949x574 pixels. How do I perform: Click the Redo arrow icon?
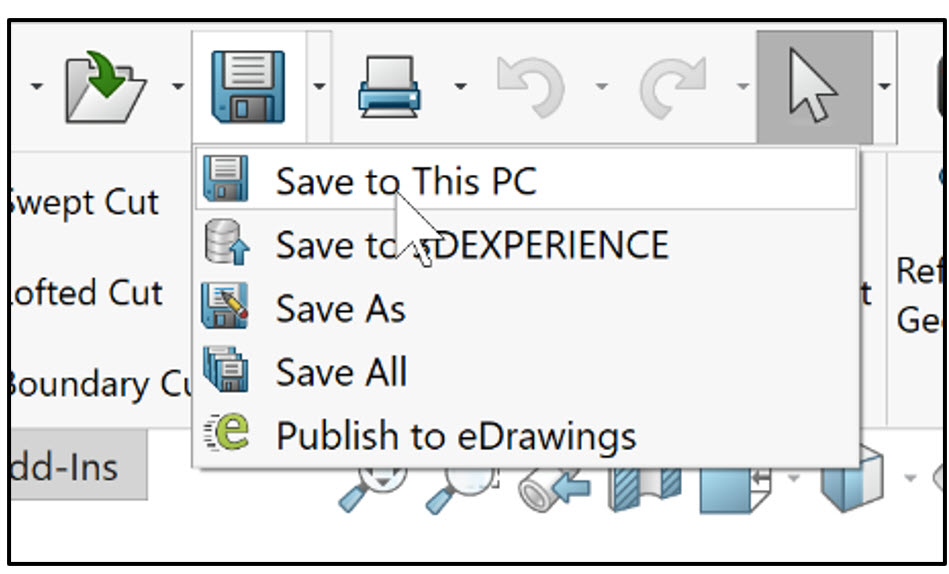click(x=673, y=87)
